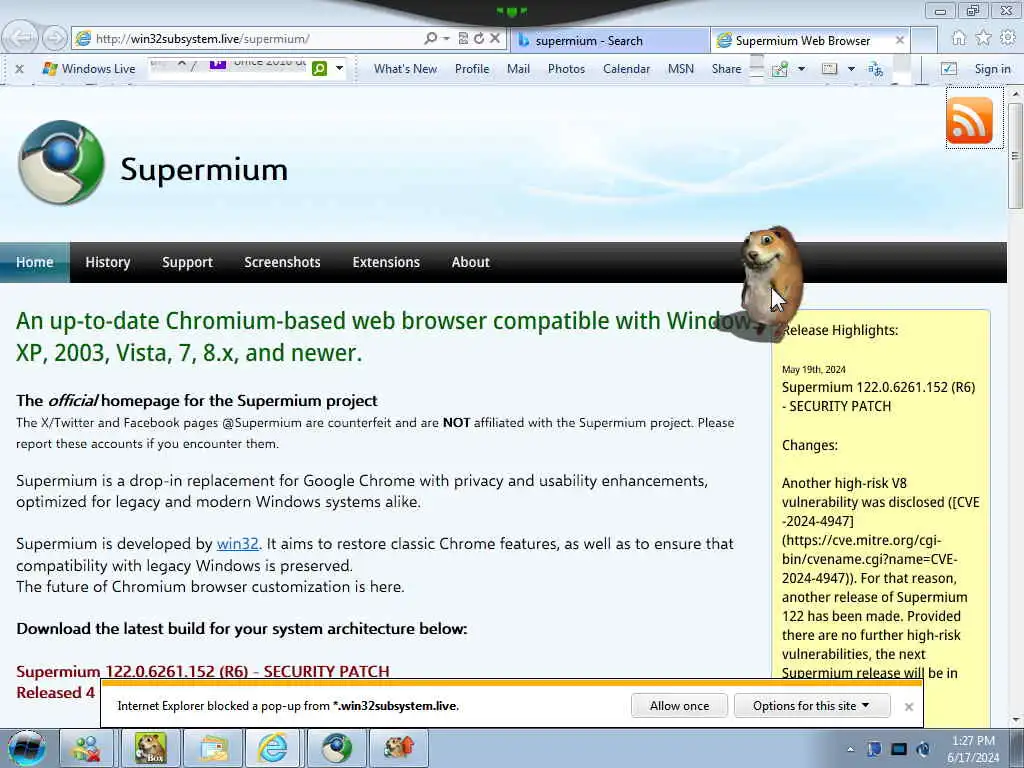This screenshot has height=768, width=1024.
Task: Stop loading with the address bar X
Action: pyautogui.click(x=495, y=39)
